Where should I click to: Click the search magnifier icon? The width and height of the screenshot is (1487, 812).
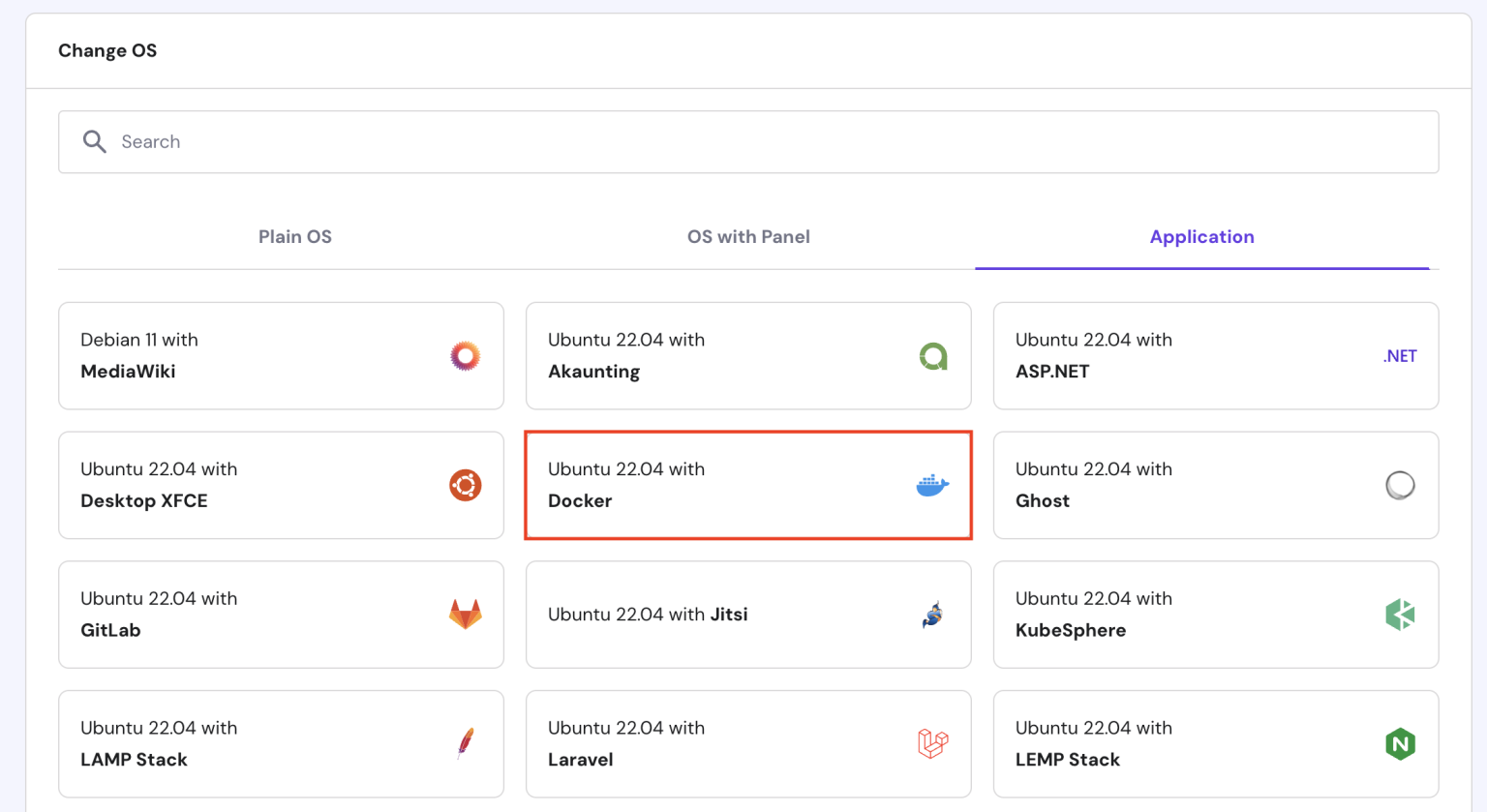tap(94, 141)
